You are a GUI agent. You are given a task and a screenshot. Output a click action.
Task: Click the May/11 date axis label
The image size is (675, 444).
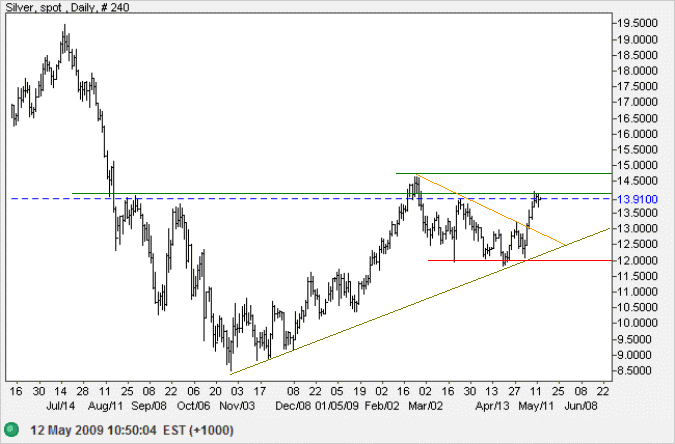[x=536, y=406]
